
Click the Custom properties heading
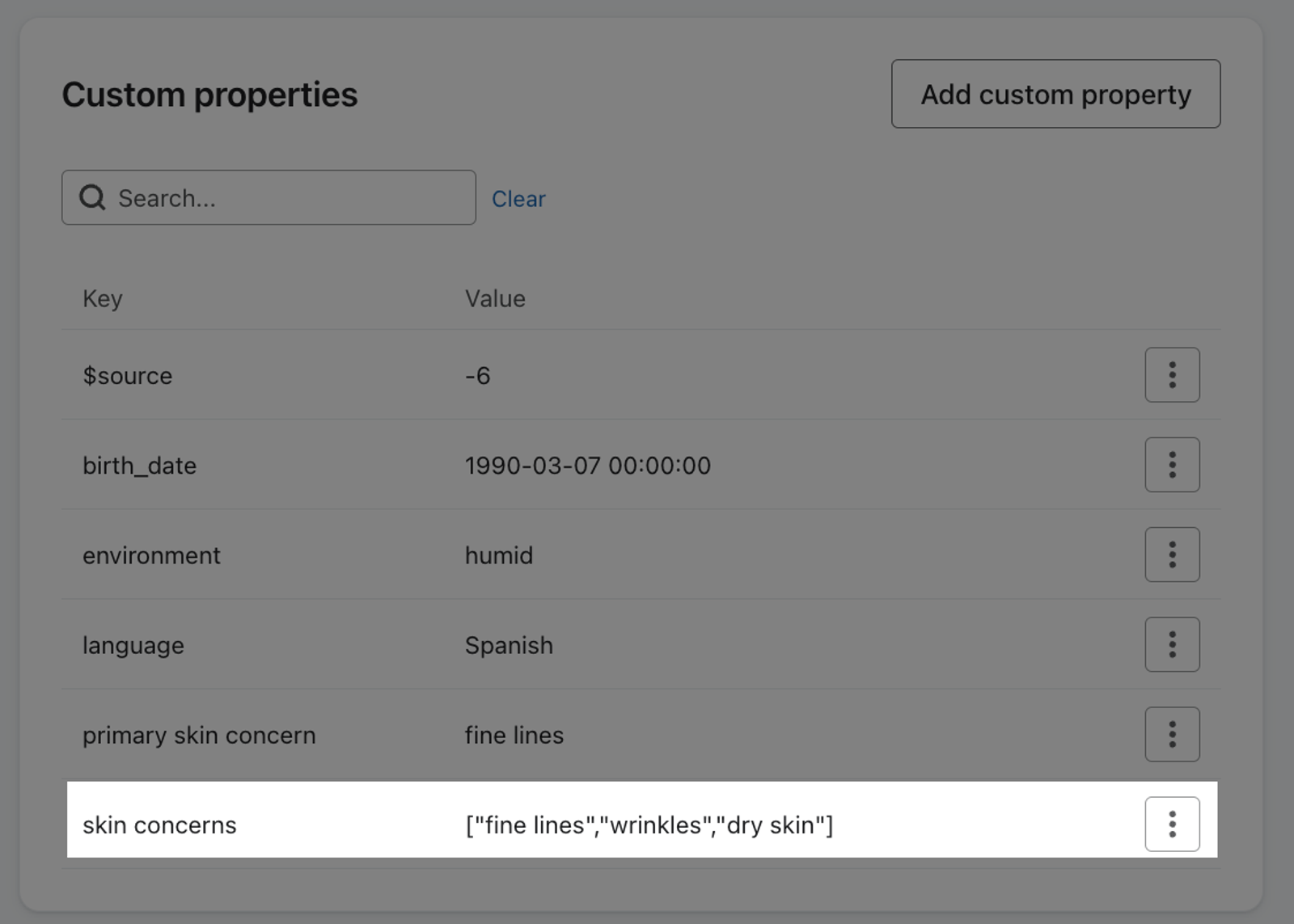click(209, 95)
